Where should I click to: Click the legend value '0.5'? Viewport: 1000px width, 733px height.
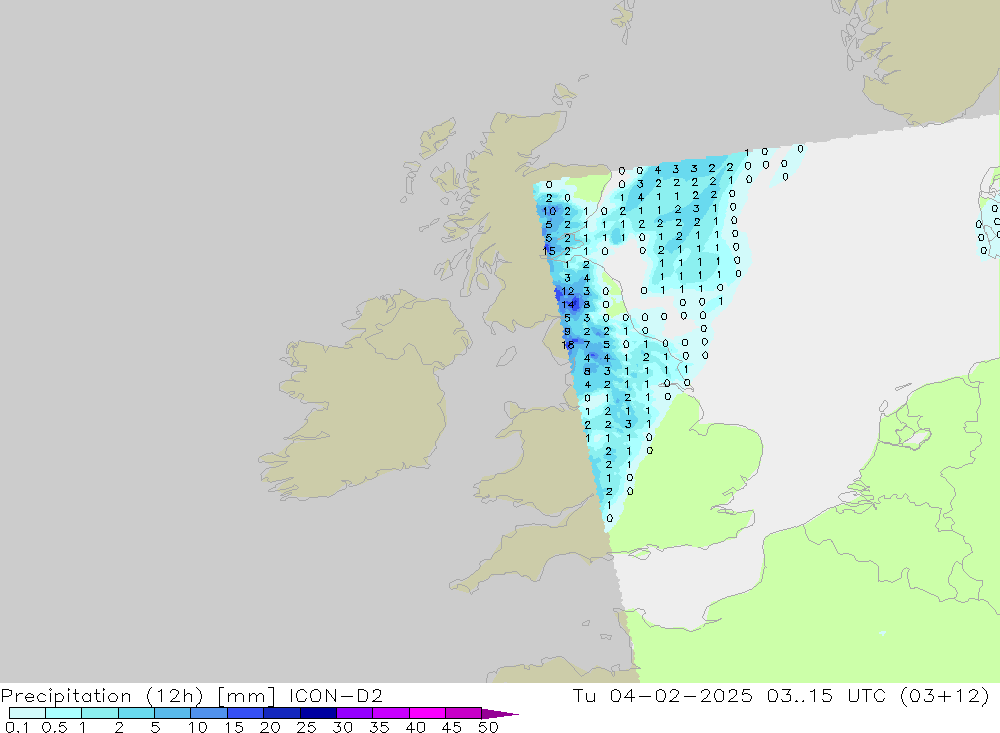coord(54,727)
